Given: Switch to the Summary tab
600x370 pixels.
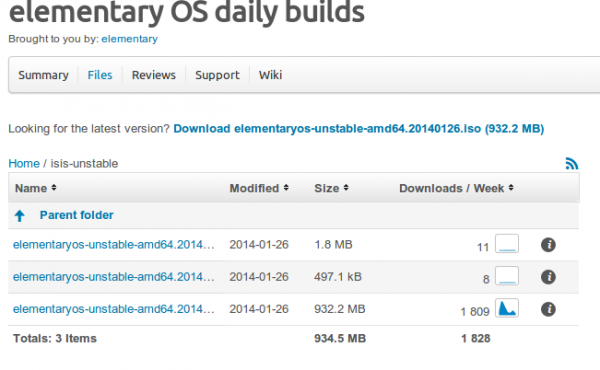Looking at the screenshot, I should (43, 75).
